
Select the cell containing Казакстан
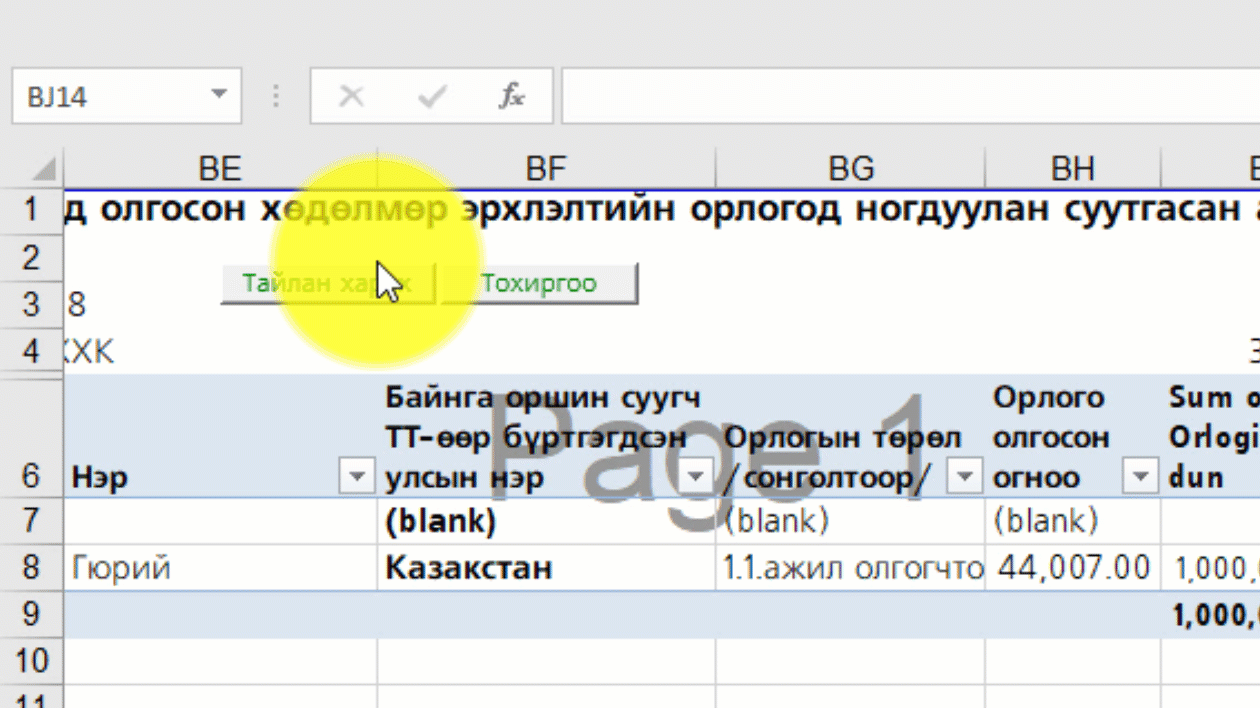470,567
